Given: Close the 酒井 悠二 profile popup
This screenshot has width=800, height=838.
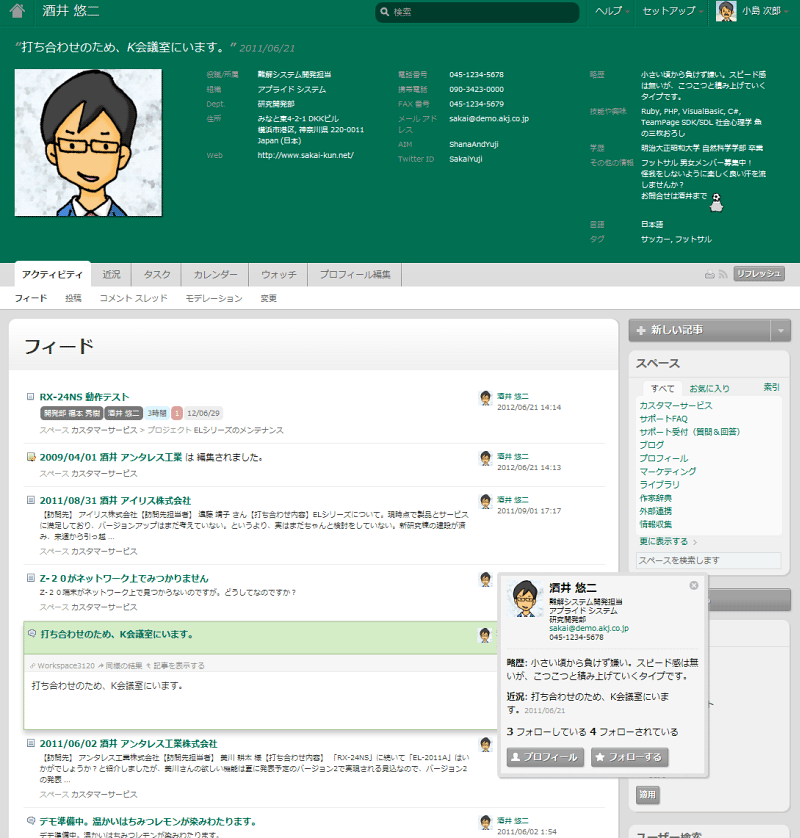Looking at the screenshot, I should [694, 585].
